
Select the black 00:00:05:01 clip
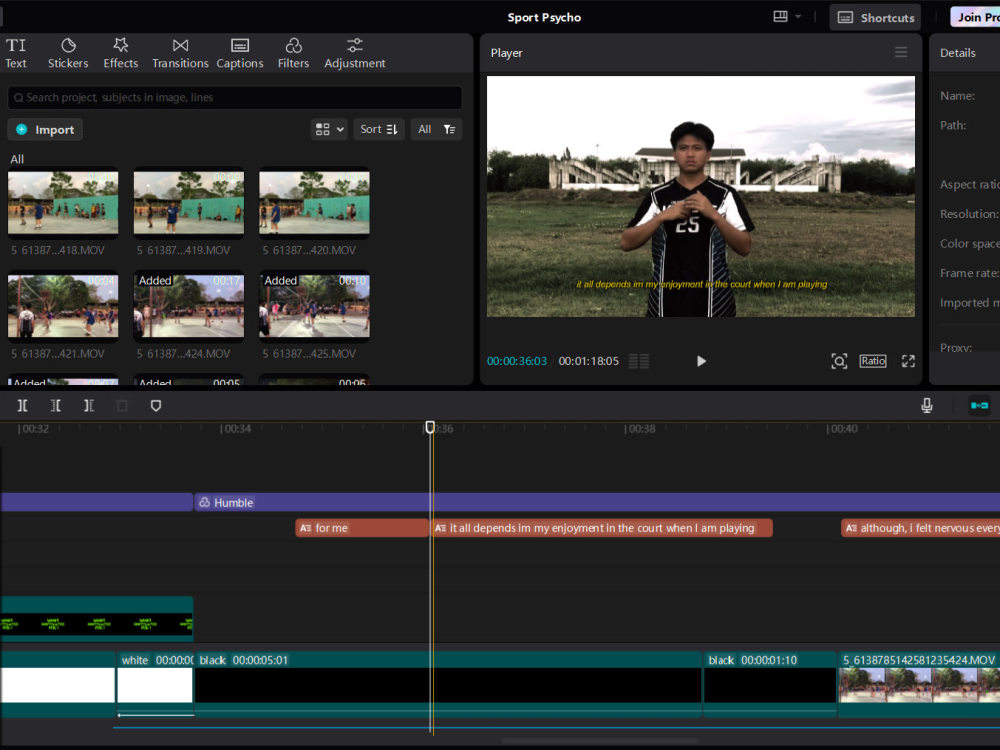pos(448,685)
